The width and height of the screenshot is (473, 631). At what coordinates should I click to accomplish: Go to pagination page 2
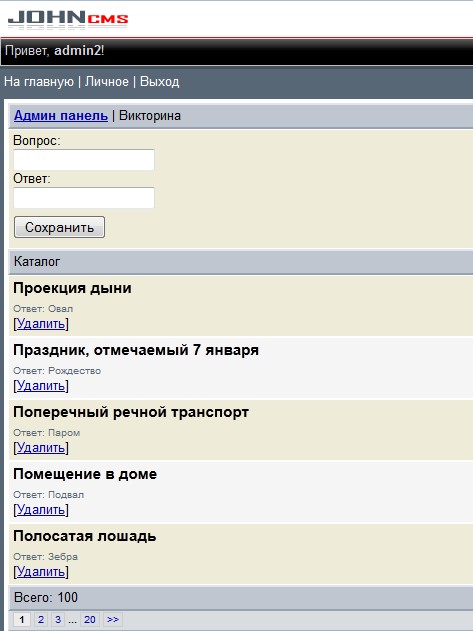pos(41,619)
